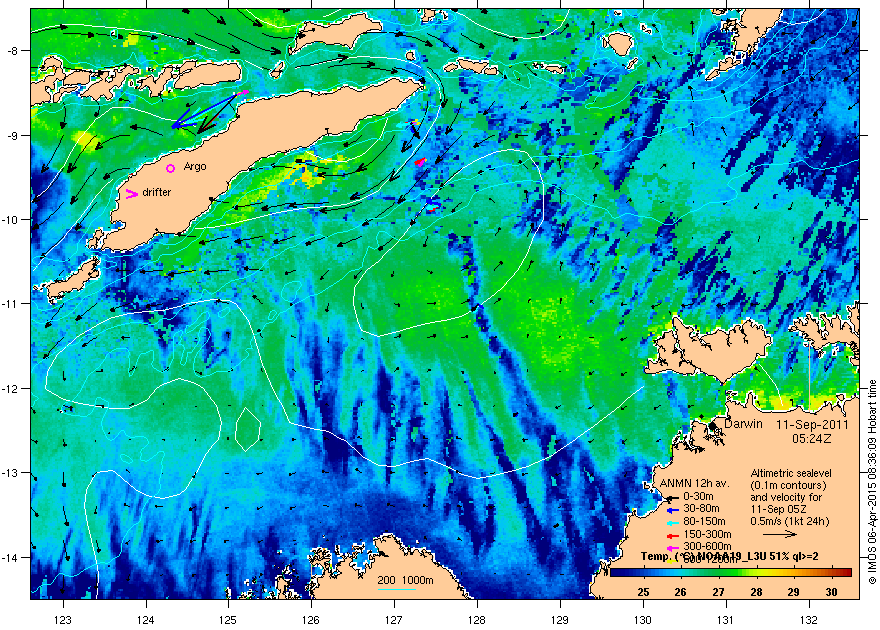The height and width of the screenshot is (630, 880).
Task: Click the date 11-Sep-2011
Action: [812, 425]
